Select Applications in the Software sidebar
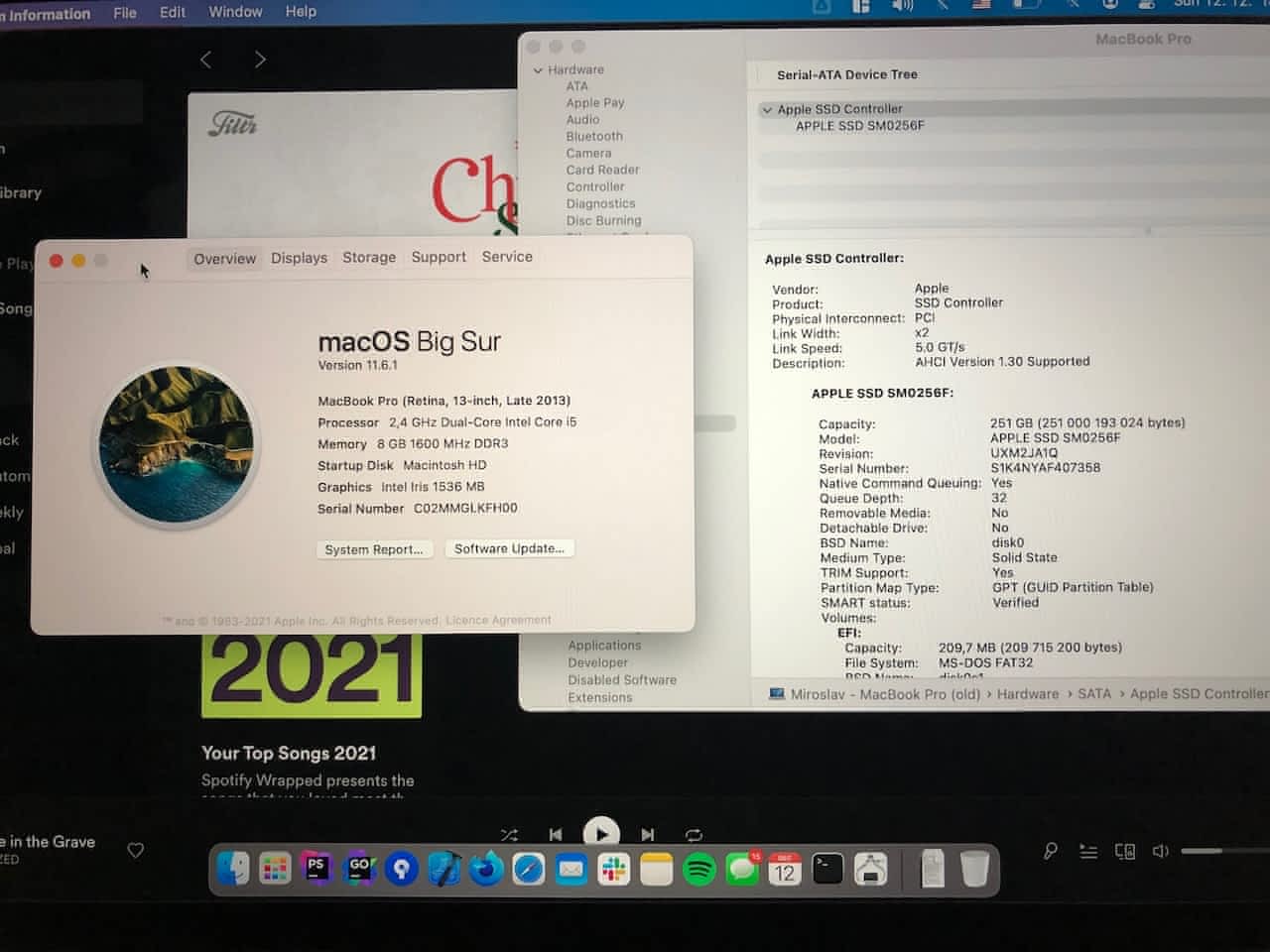1270x952 pixels. click(604, 646)
